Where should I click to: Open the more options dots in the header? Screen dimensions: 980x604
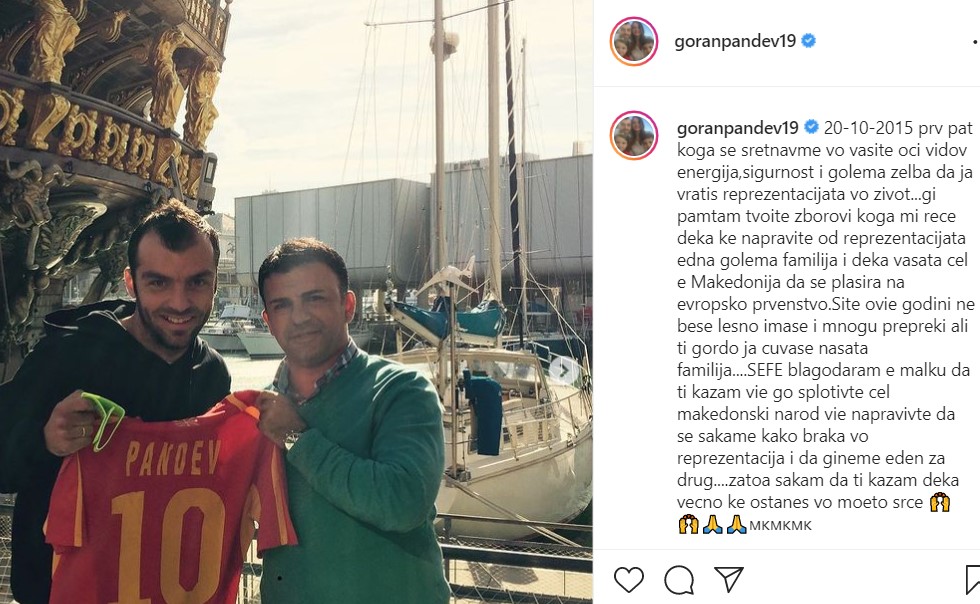(x=976, y=43)
